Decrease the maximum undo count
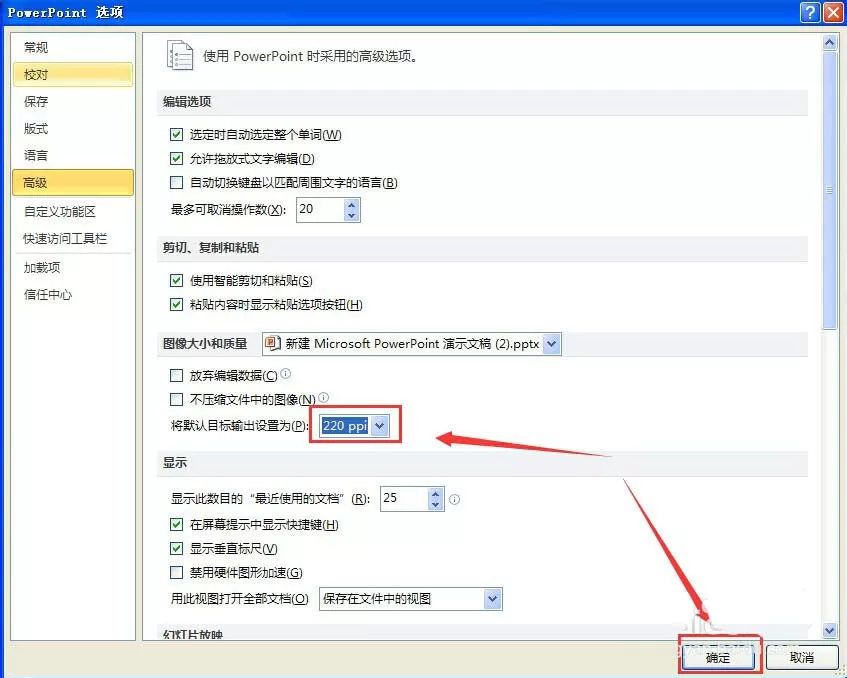Image resolution: width=847 pixels, height=678 pixels. click(x=352, y=215)
